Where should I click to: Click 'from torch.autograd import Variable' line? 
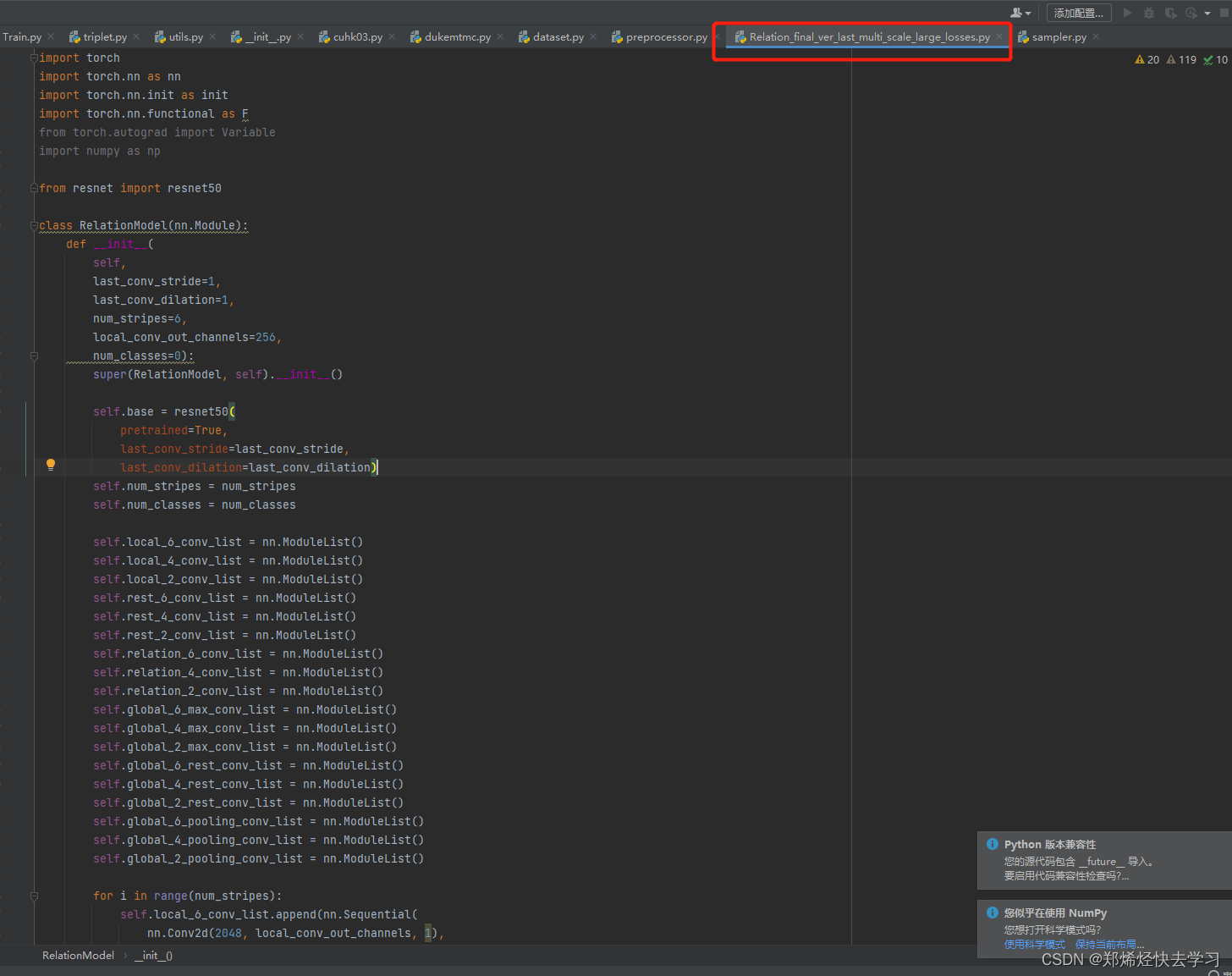pos(157,132)
